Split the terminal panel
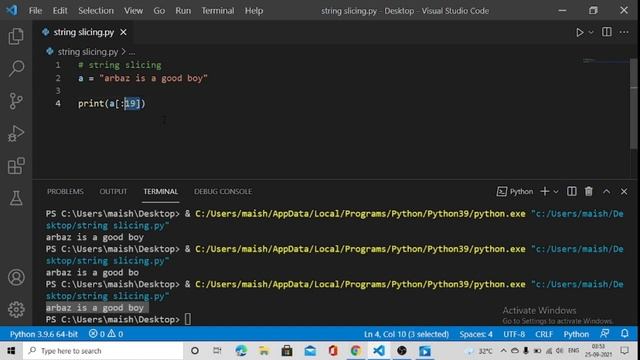 (x=571, y=191)
